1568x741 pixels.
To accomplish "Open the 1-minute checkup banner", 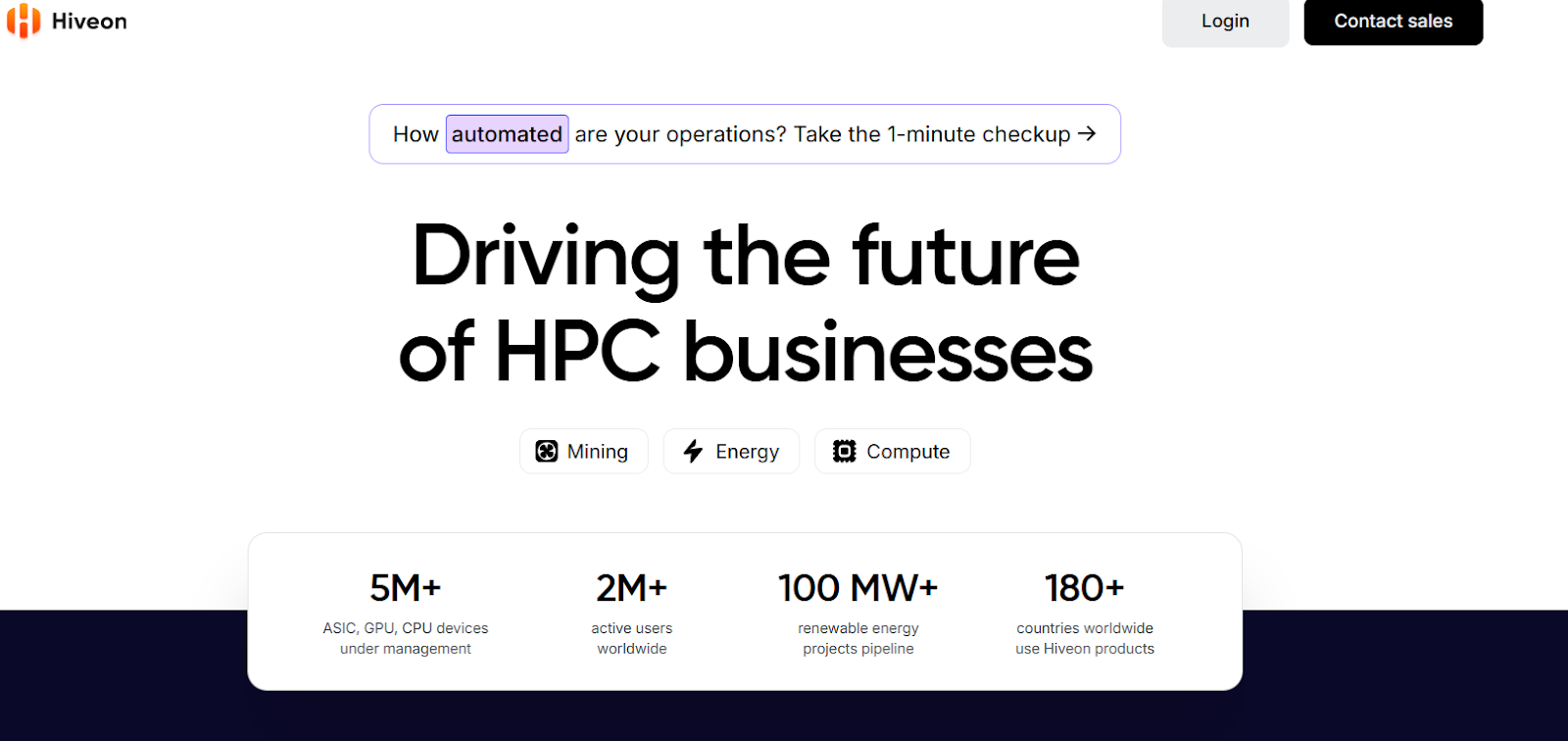I will click(x=745, y=134).
